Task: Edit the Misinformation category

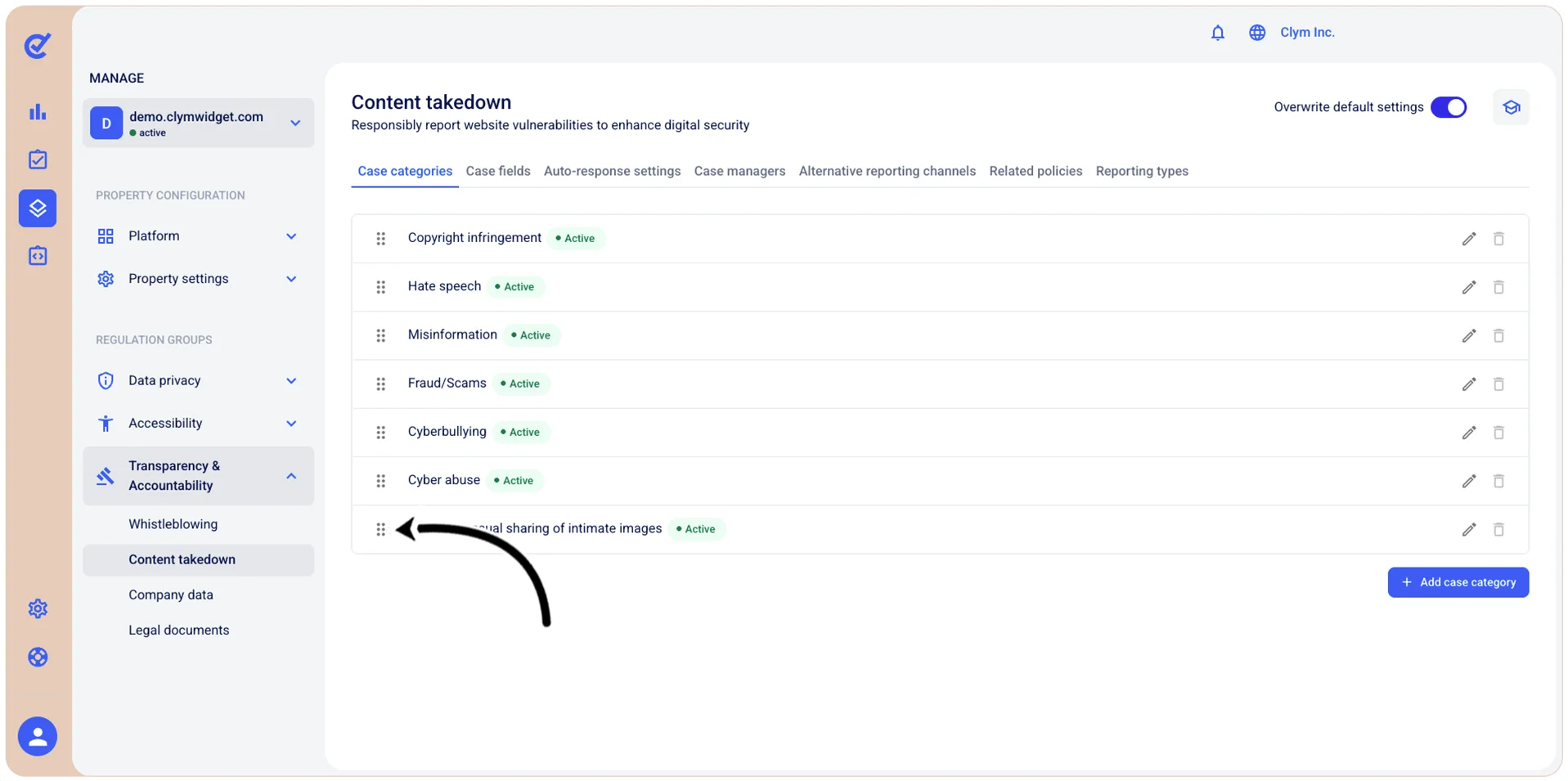Action: pos(1468,335)
